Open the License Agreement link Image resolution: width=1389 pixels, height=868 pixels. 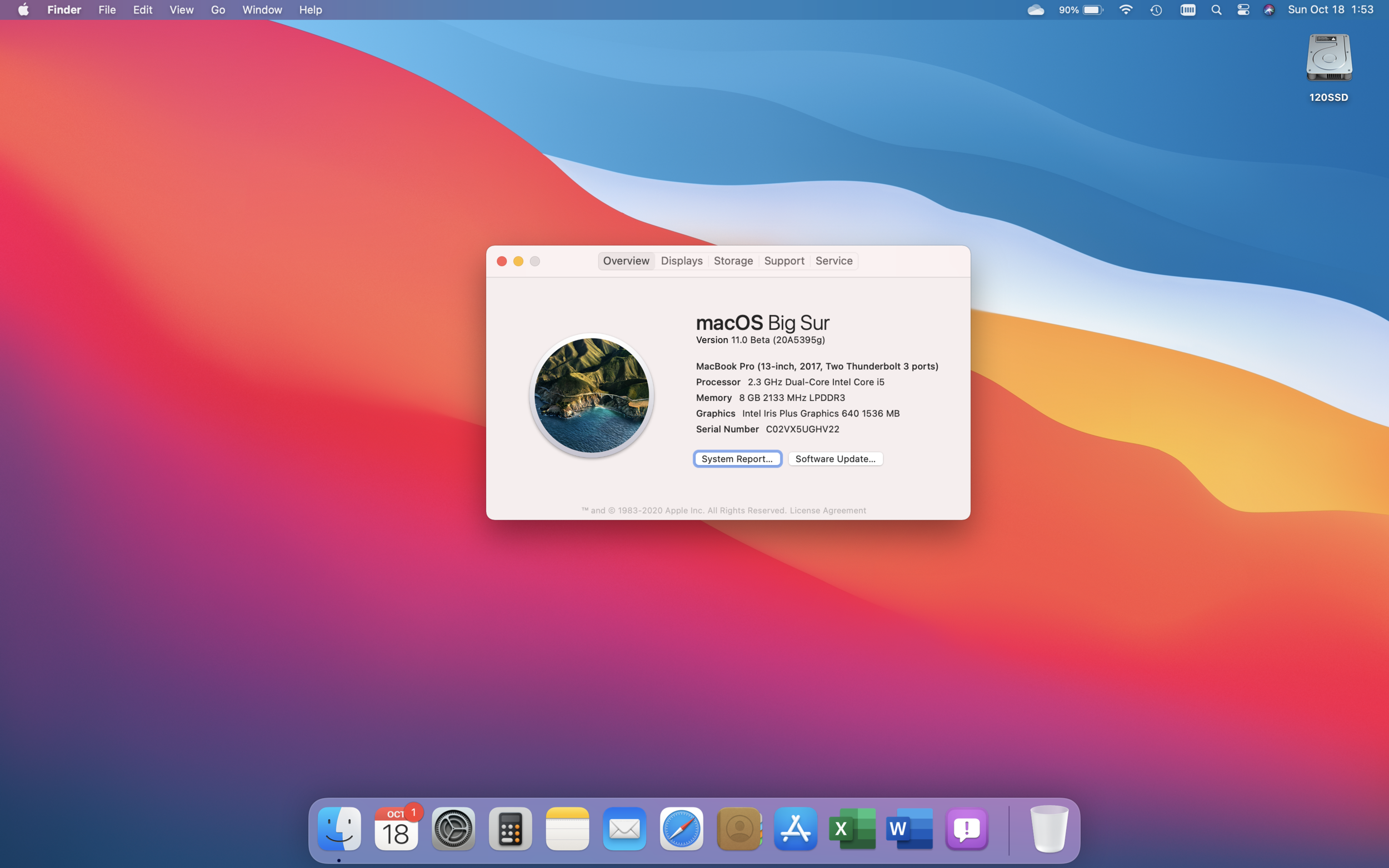tap(827, 510)
